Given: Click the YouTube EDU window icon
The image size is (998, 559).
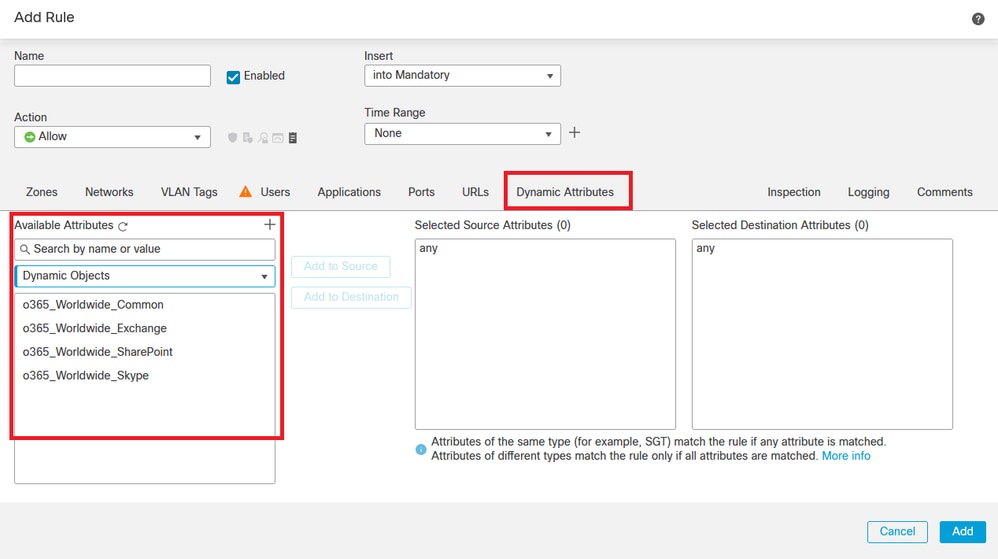Looking at the screenshot, I should point(278,138).
